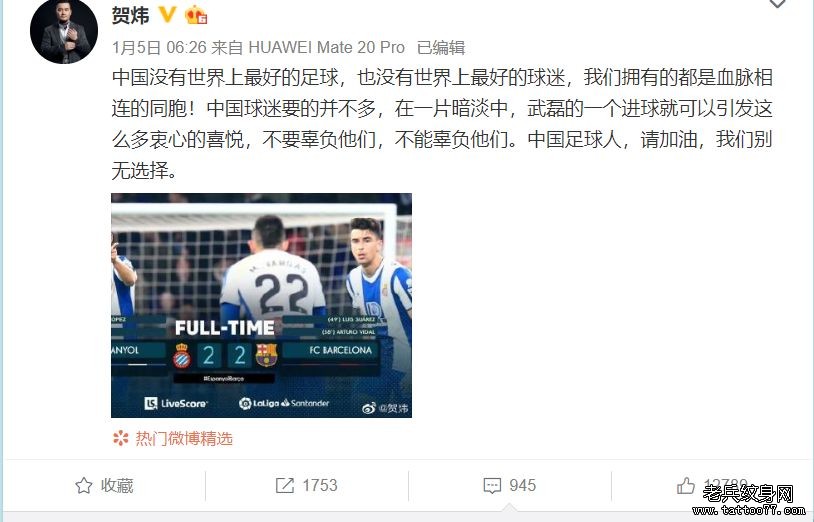
Task: Click the HUAWEI Mate 20 Pro source link
Action: [x=327, y=48]
